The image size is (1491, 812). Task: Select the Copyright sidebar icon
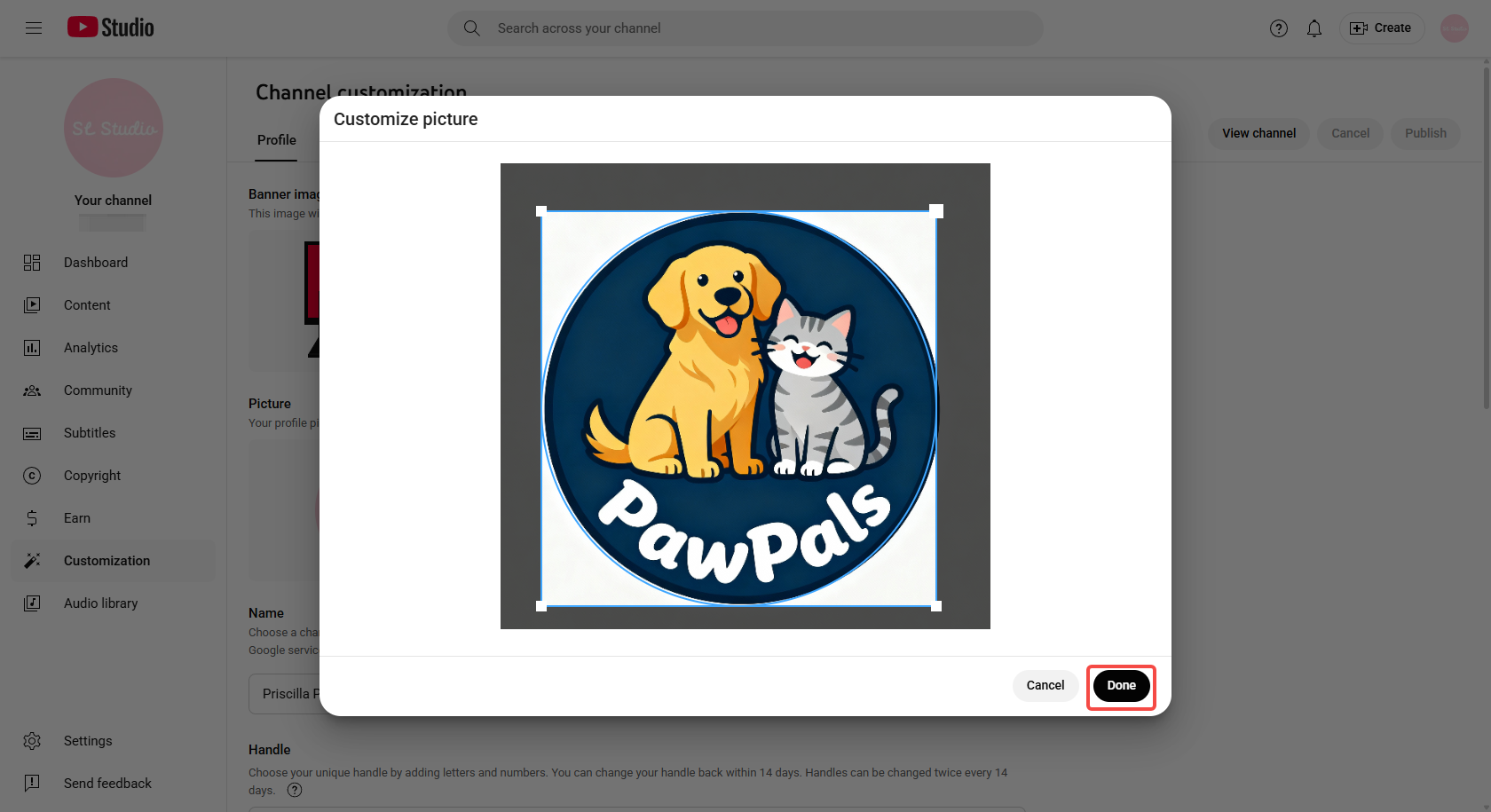coord(32,476)
